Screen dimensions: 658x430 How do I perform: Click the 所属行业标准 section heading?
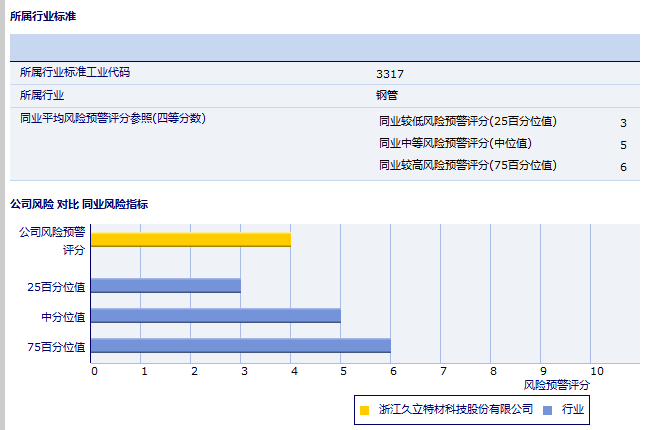42,17
